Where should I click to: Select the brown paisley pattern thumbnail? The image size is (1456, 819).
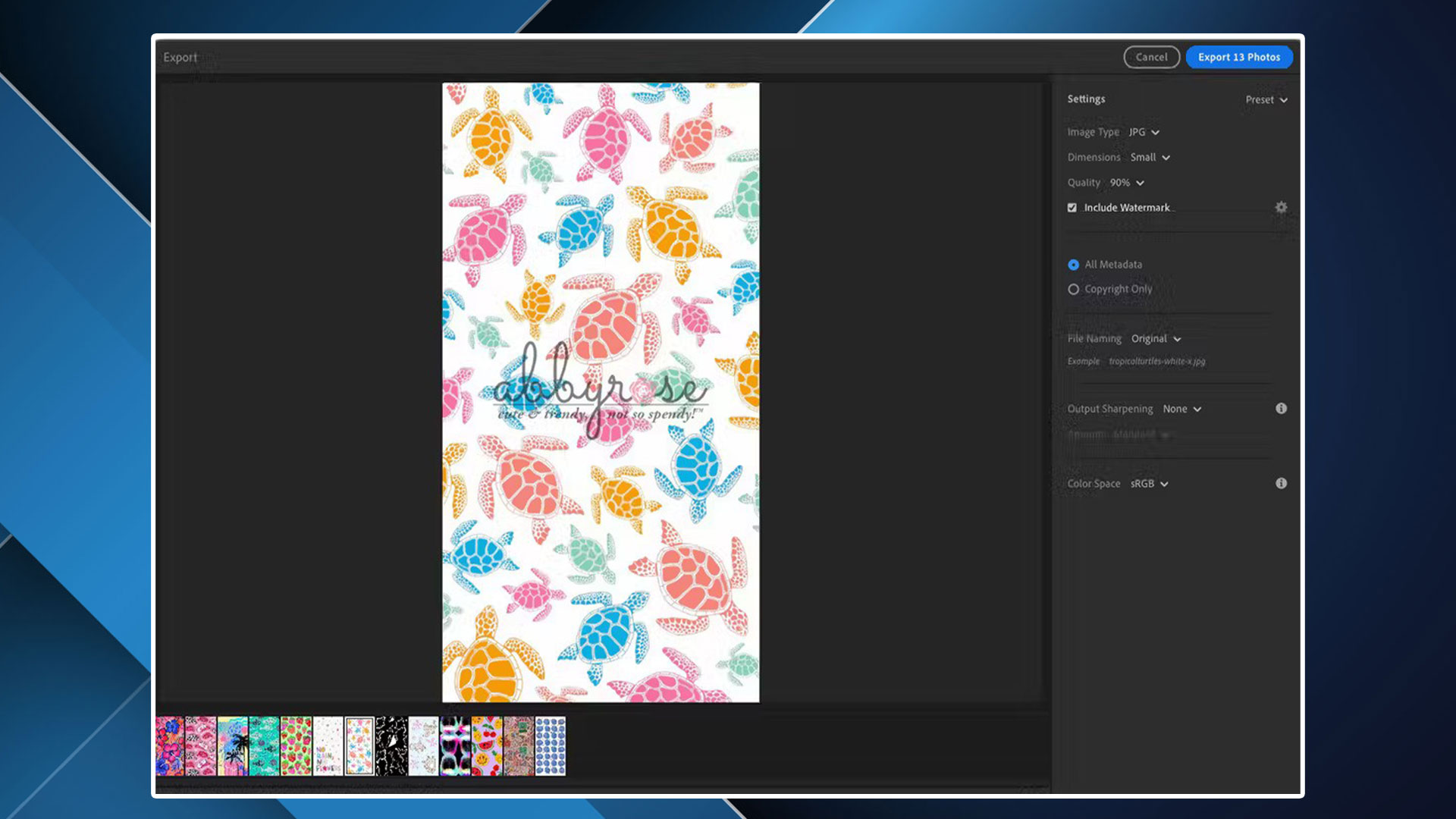point(519,746)
